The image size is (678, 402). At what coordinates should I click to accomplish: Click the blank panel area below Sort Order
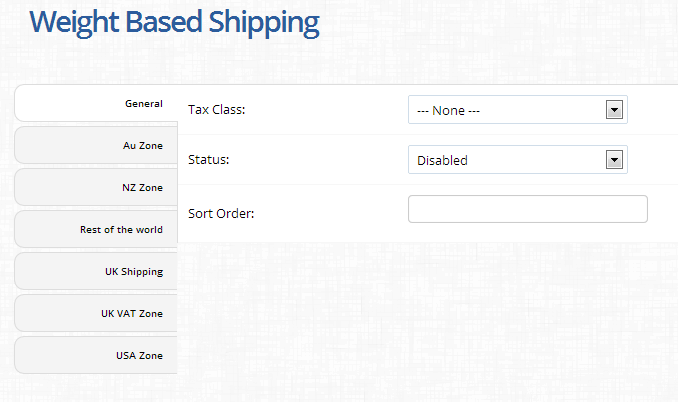[427, 320]
